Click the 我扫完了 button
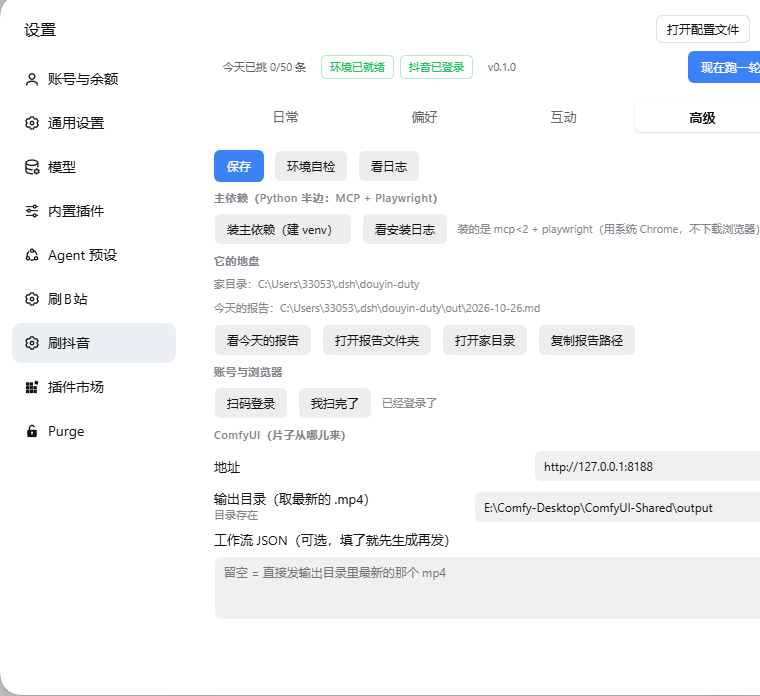 coord(335,403)
